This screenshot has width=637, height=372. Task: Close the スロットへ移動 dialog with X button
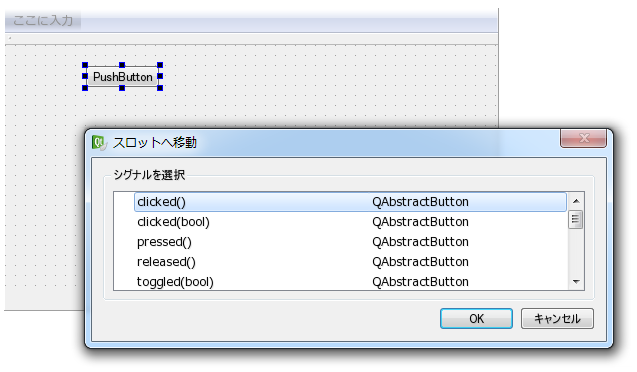(583, 138)
